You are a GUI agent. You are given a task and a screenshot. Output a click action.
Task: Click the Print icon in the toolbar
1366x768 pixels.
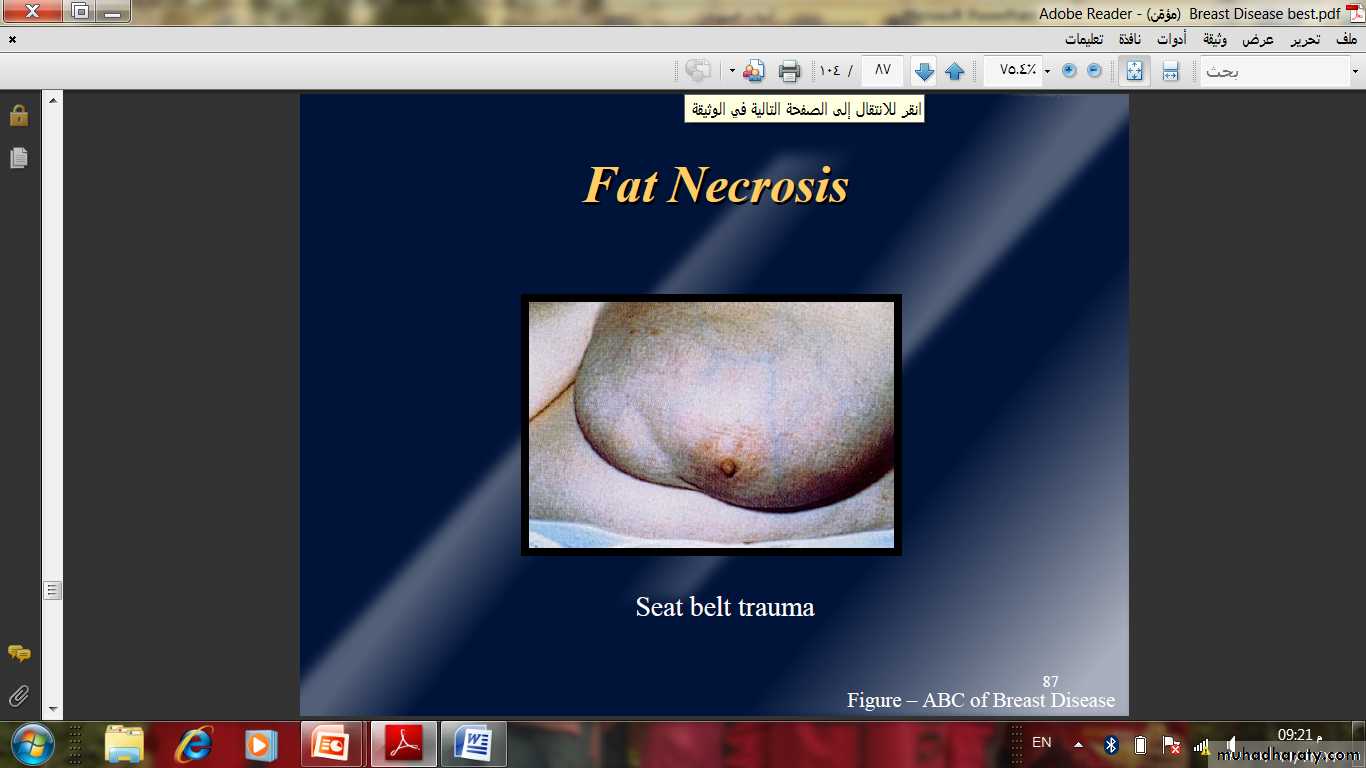[x=789, y=71]
